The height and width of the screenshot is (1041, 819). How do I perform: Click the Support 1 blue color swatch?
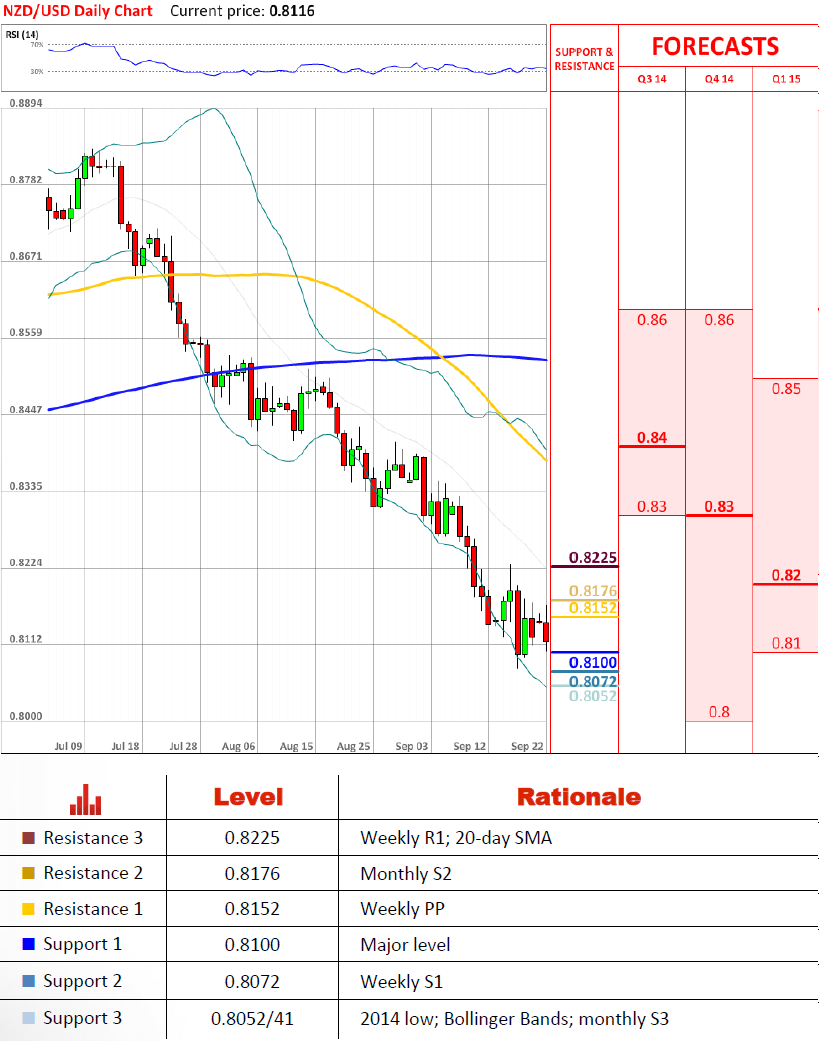tap(28, 944)
